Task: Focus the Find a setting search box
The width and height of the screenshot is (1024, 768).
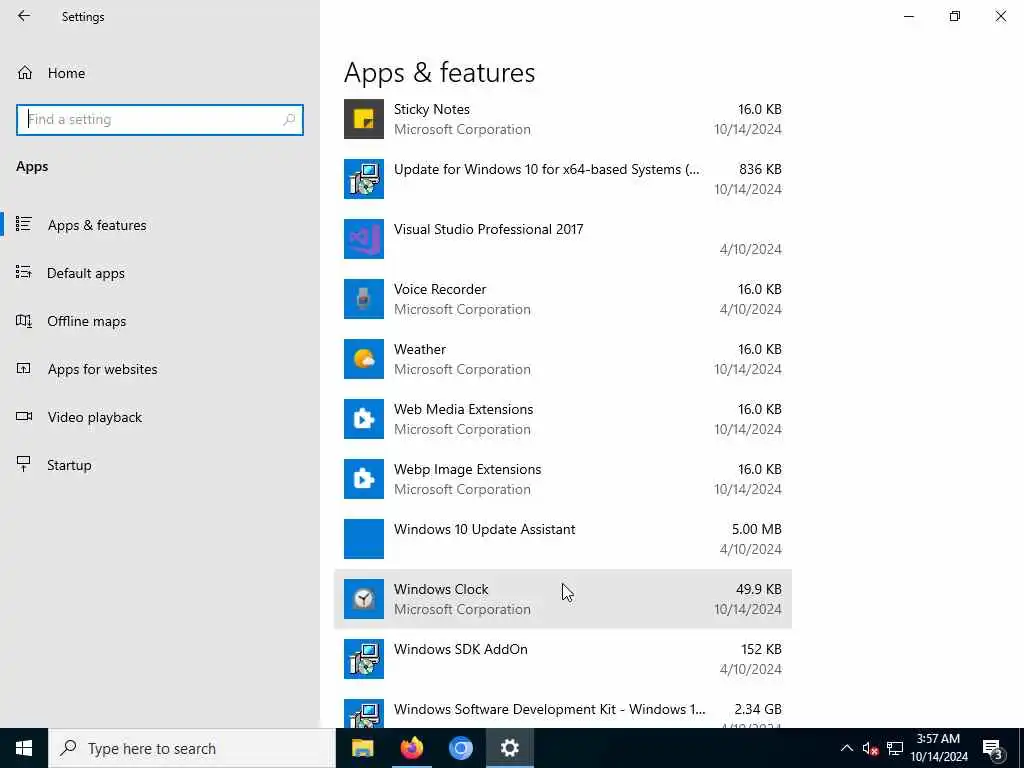Action: [x=160, y=120]
